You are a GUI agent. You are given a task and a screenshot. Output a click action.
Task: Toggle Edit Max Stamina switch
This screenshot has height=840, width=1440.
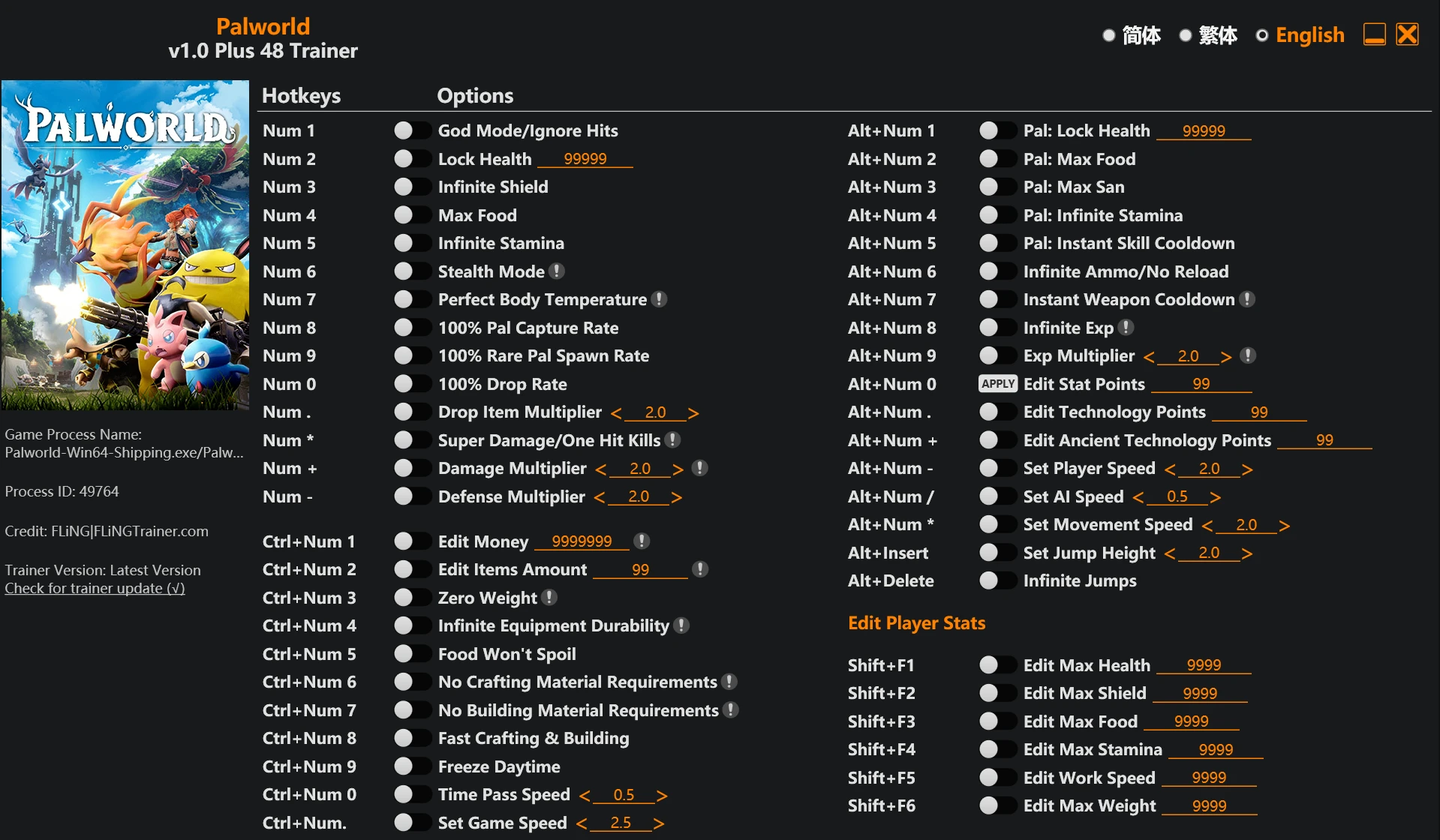[997, 749]
